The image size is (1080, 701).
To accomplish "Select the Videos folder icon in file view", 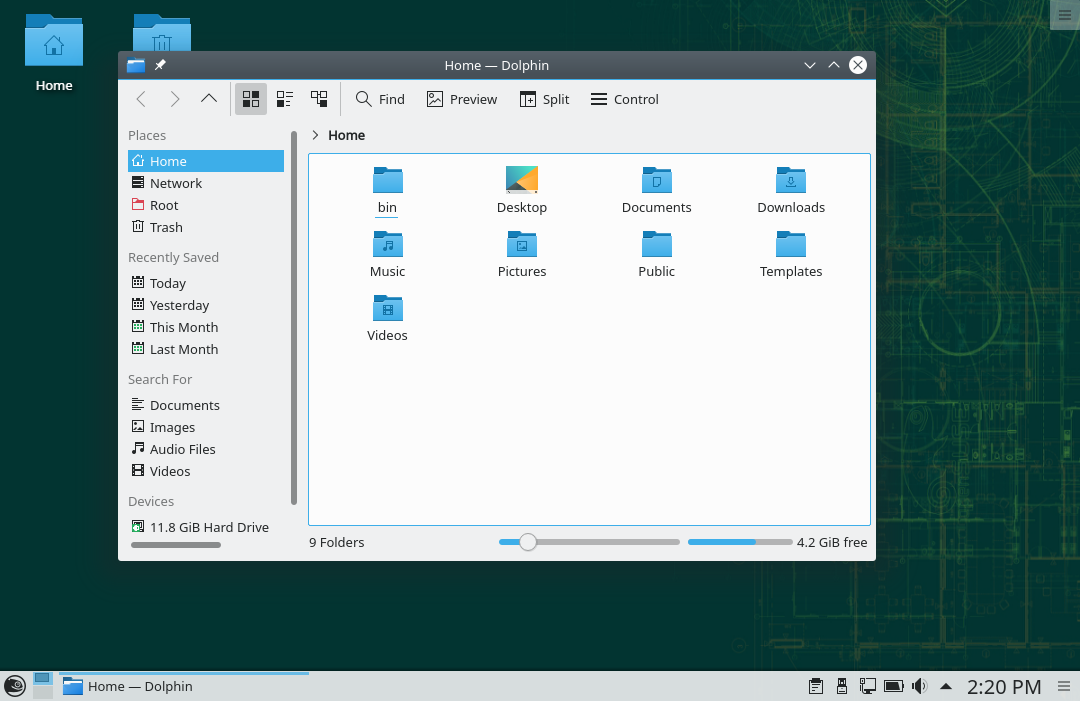I will point(388,308).
